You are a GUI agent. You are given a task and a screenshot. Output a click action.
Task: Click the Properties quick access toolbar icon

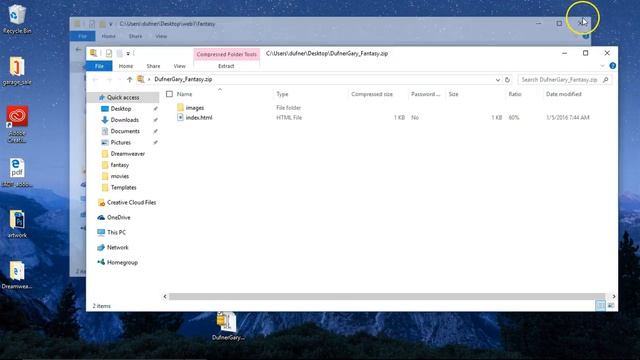click(109, 53)
